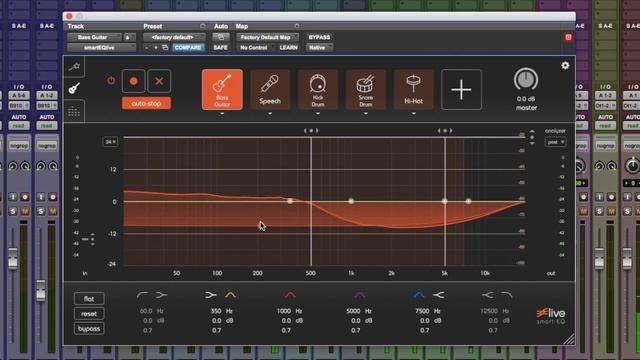Select the Hi-Hat profile
This screenshot has width=640, height=360.
(x=413, y=89)
